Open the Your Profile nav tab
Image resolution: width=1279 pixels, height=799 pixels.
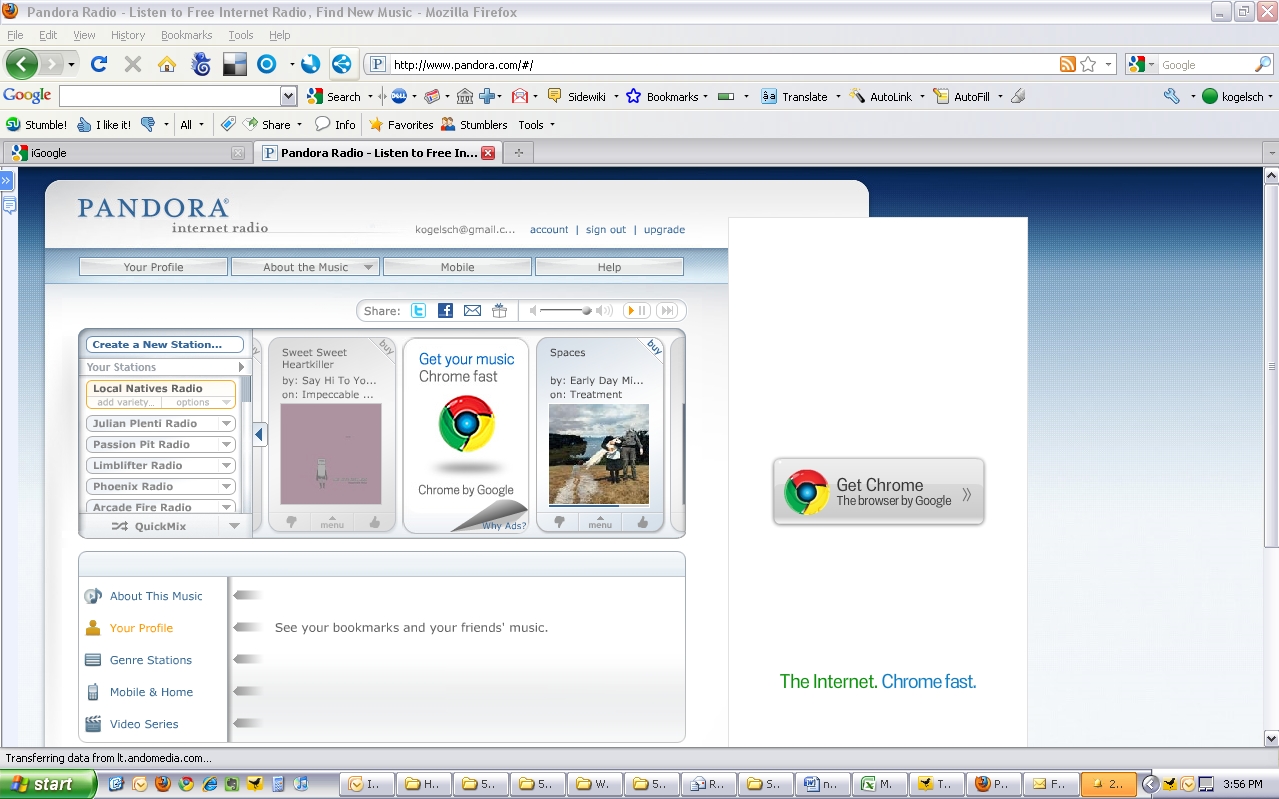pos(153,267)
